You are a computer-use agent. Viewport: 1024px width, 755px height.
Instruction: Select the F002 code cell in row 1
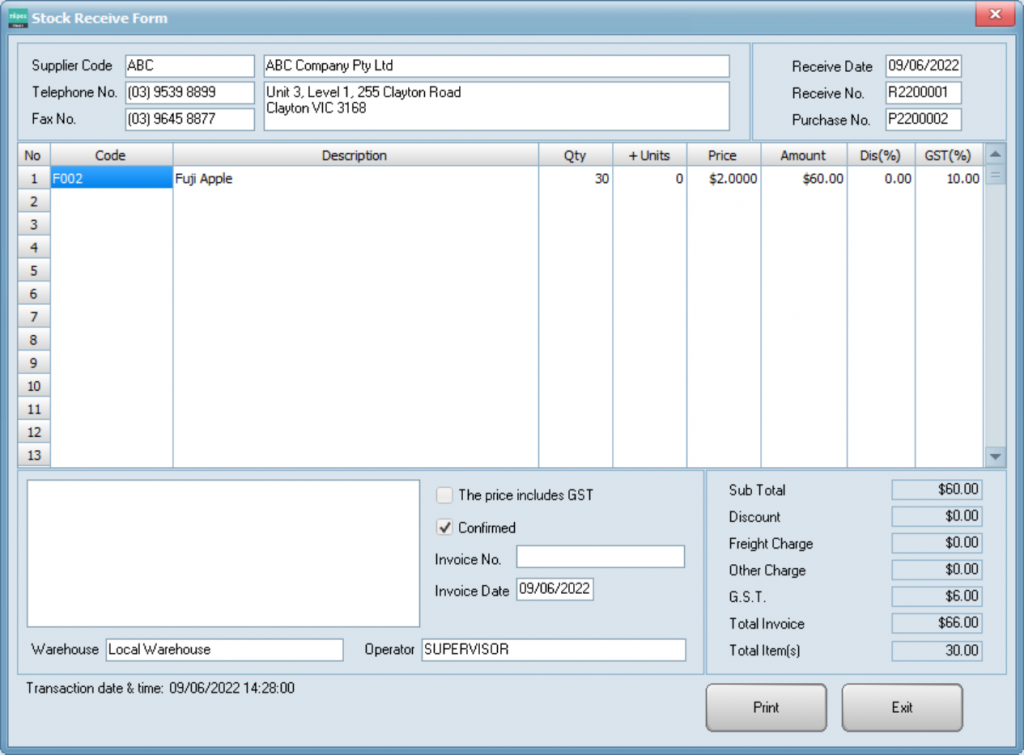pos(111,179)
